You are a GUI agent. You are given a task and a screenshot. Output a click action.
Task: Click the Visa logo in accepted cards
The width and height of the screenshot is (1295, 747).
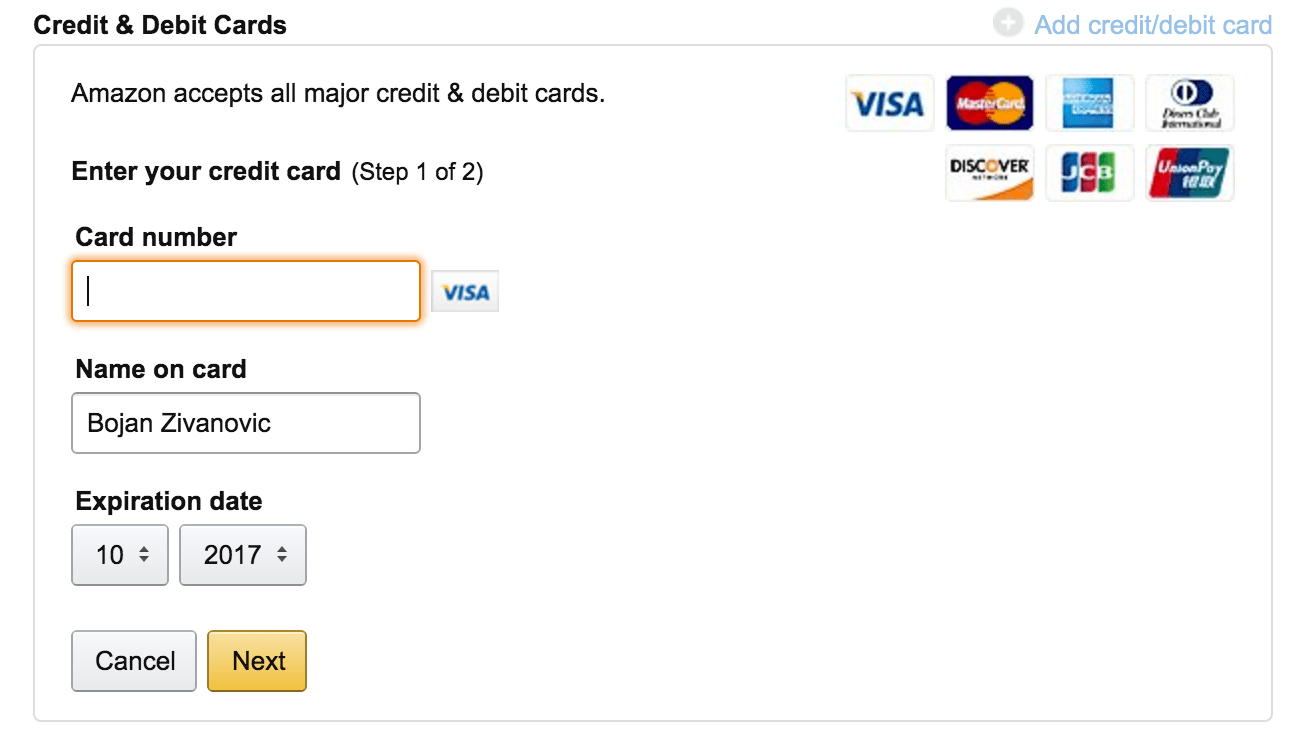[x=888, y=102]
